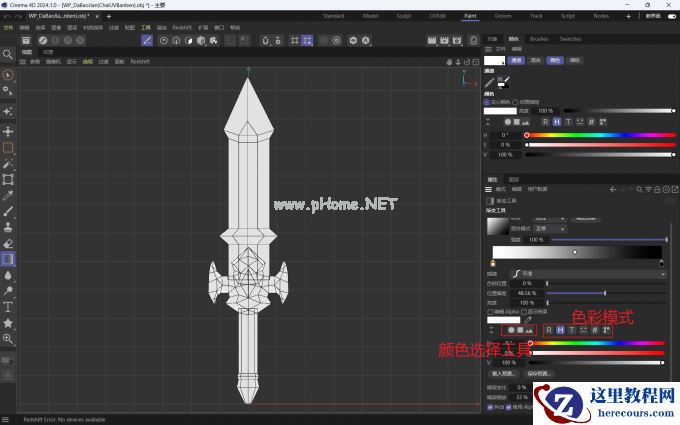The height and width of the screenshot is (425, 680).
Task: Click the lock icon in attribute manager
Action: pyautogui.click(x=657, y=190)
